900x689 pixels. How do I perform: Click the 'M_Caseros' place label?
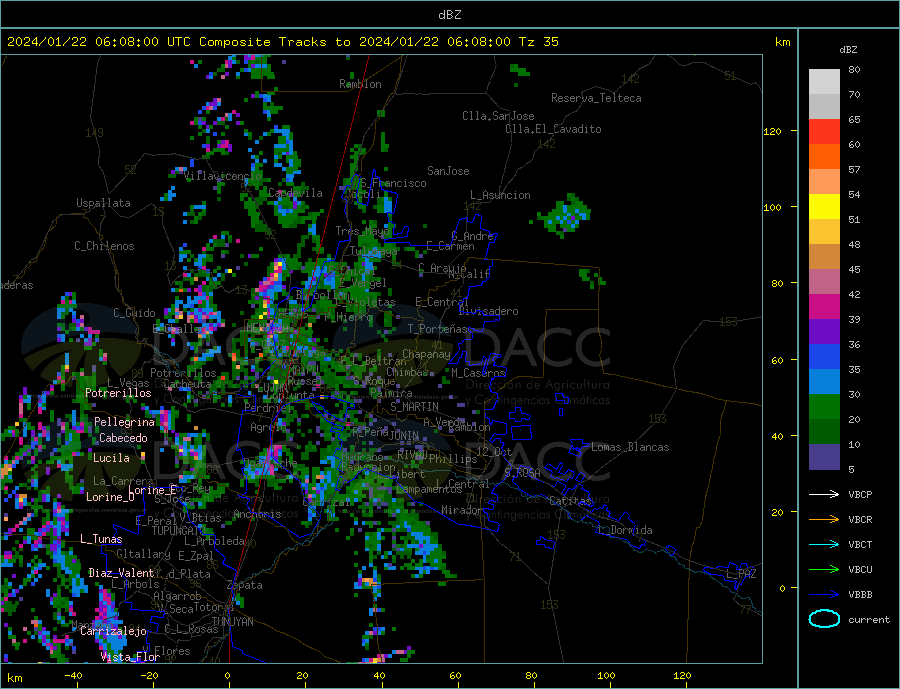click(x=478, y=373)
